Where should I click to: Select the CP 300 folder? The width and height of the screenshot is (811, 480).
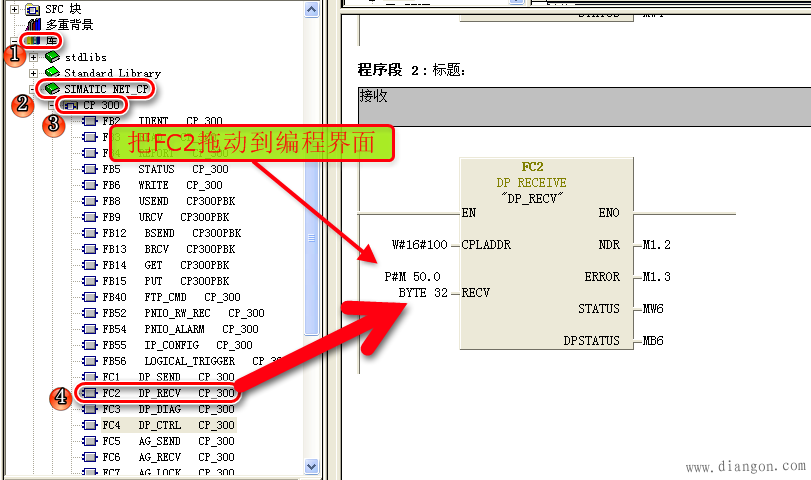[101, 105]
